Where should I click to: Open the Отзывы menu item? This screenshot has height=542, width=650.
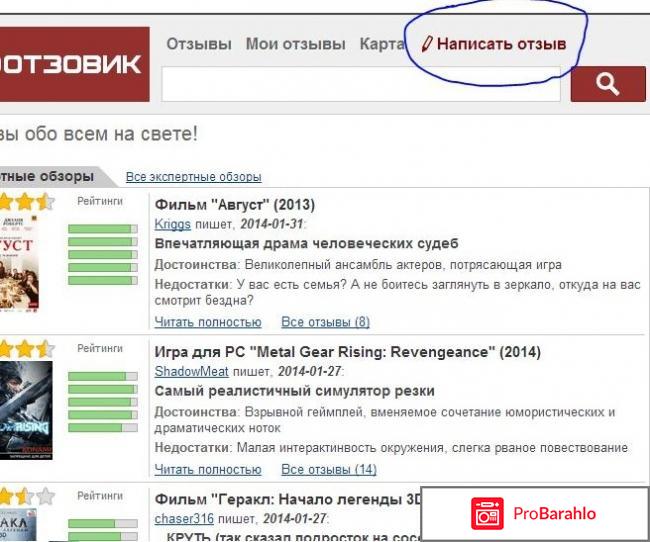pos(199,44)
